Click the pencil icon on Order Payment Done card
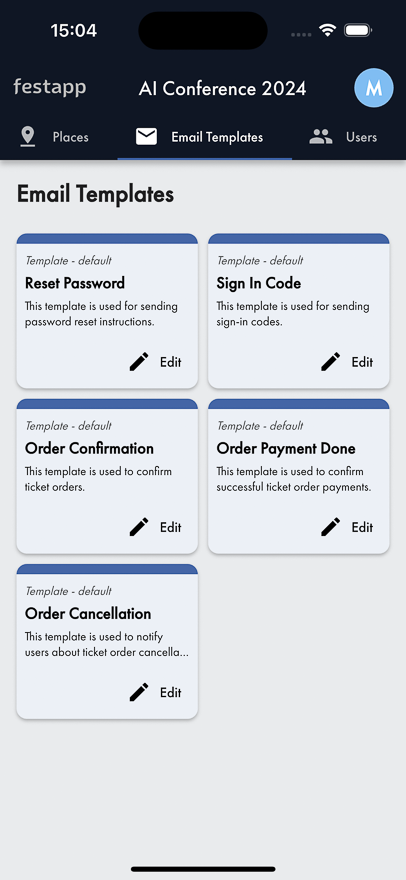This screenshot has width=406, height=880. (331, 527)
